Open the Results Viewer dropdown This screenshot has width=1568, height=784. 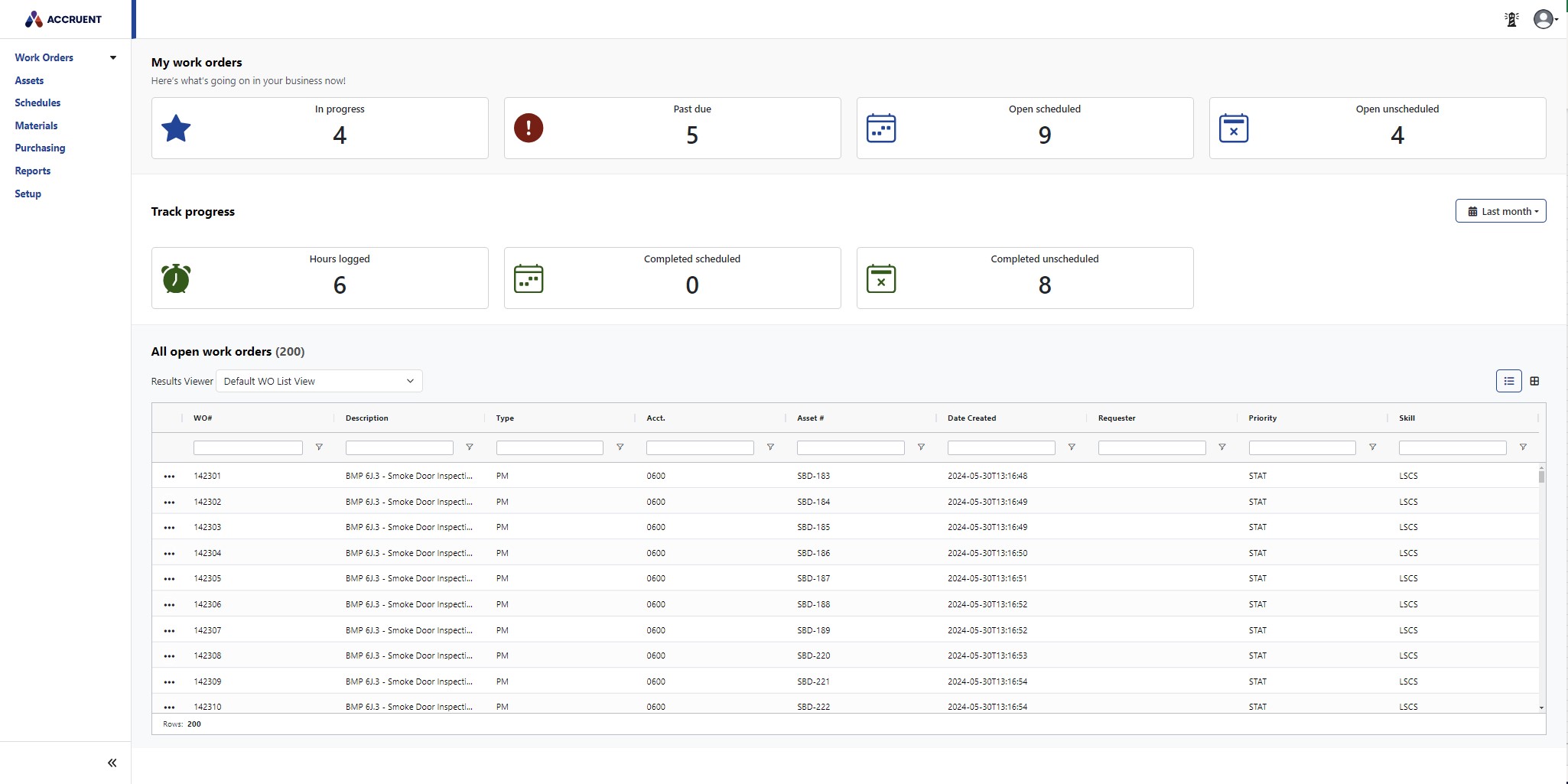point(319,381)
